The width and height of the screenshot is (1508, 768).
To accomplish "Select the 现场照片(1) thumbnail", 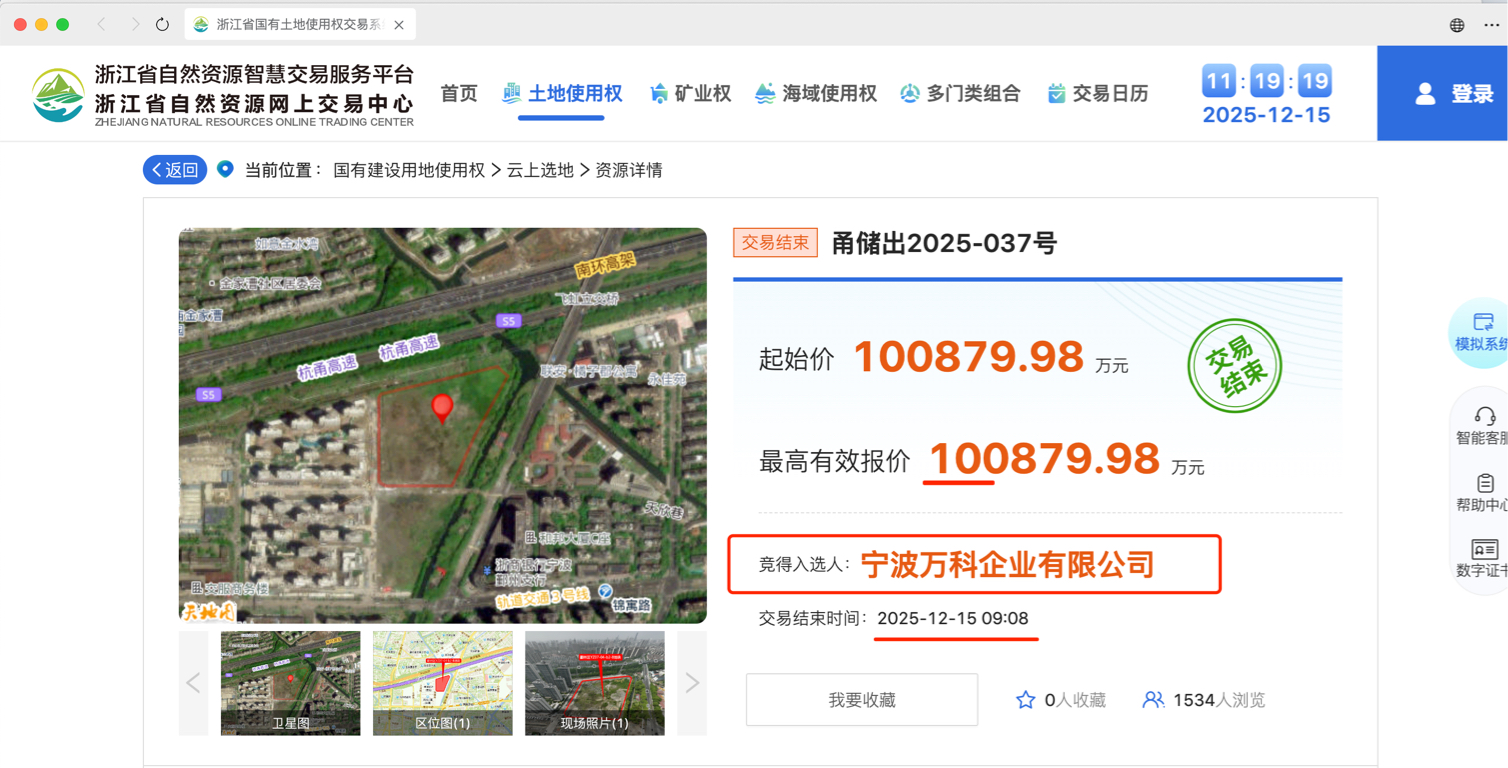I will click(594, 683).
